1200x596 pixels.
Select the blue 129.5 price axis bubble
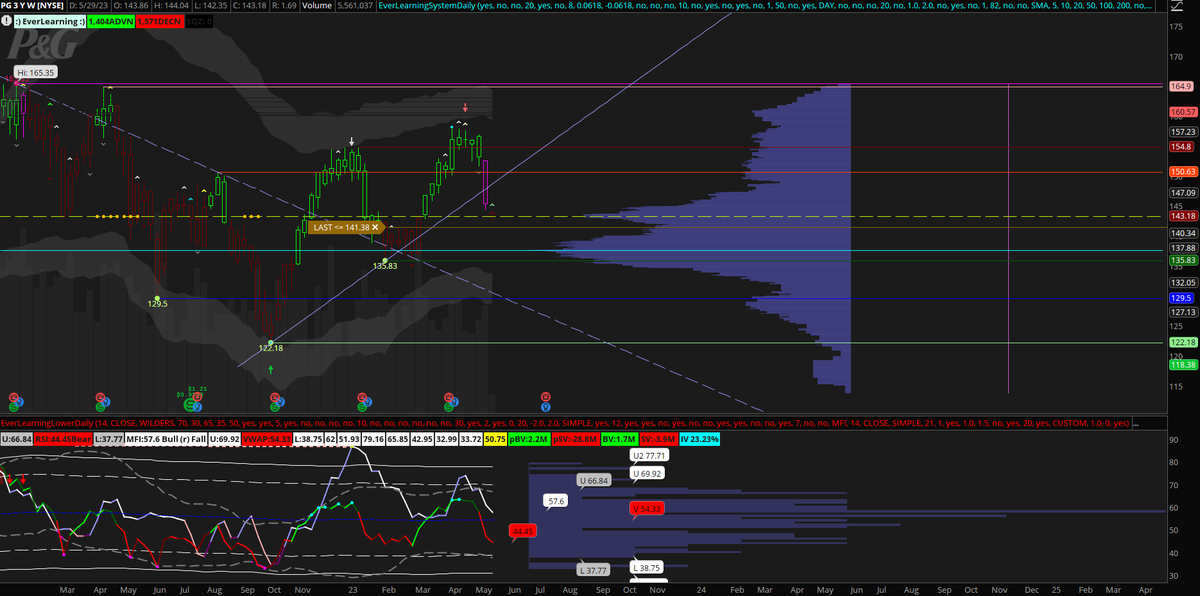point(1181,298)
